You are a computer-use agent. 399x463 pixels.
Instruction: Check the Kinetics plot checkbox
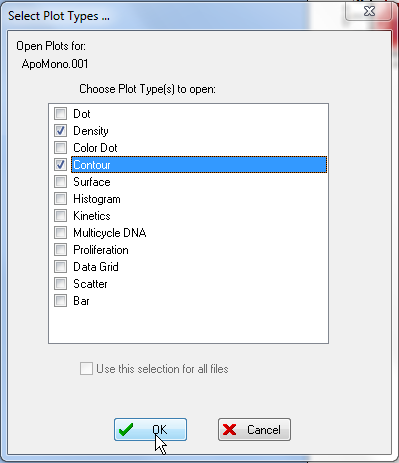point(60,216)
